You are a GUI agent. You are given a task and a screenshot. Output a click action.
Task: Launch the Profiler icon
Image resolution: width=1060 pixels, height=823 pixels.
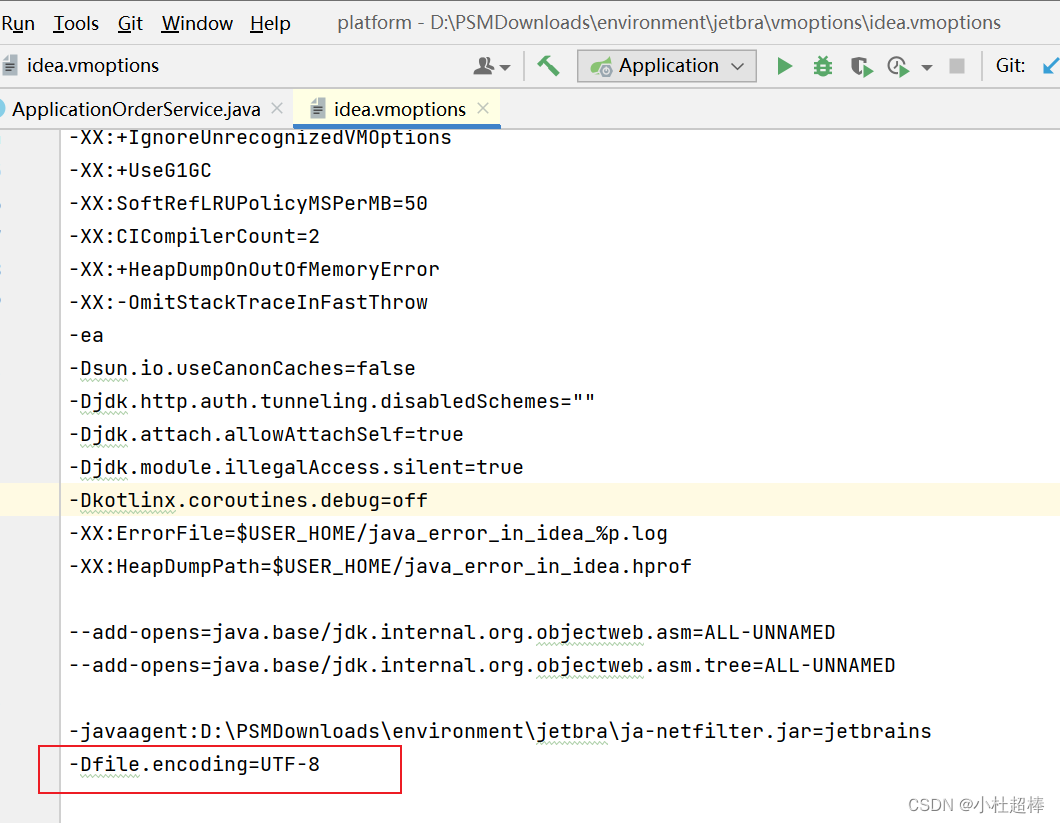click(896, 65)
